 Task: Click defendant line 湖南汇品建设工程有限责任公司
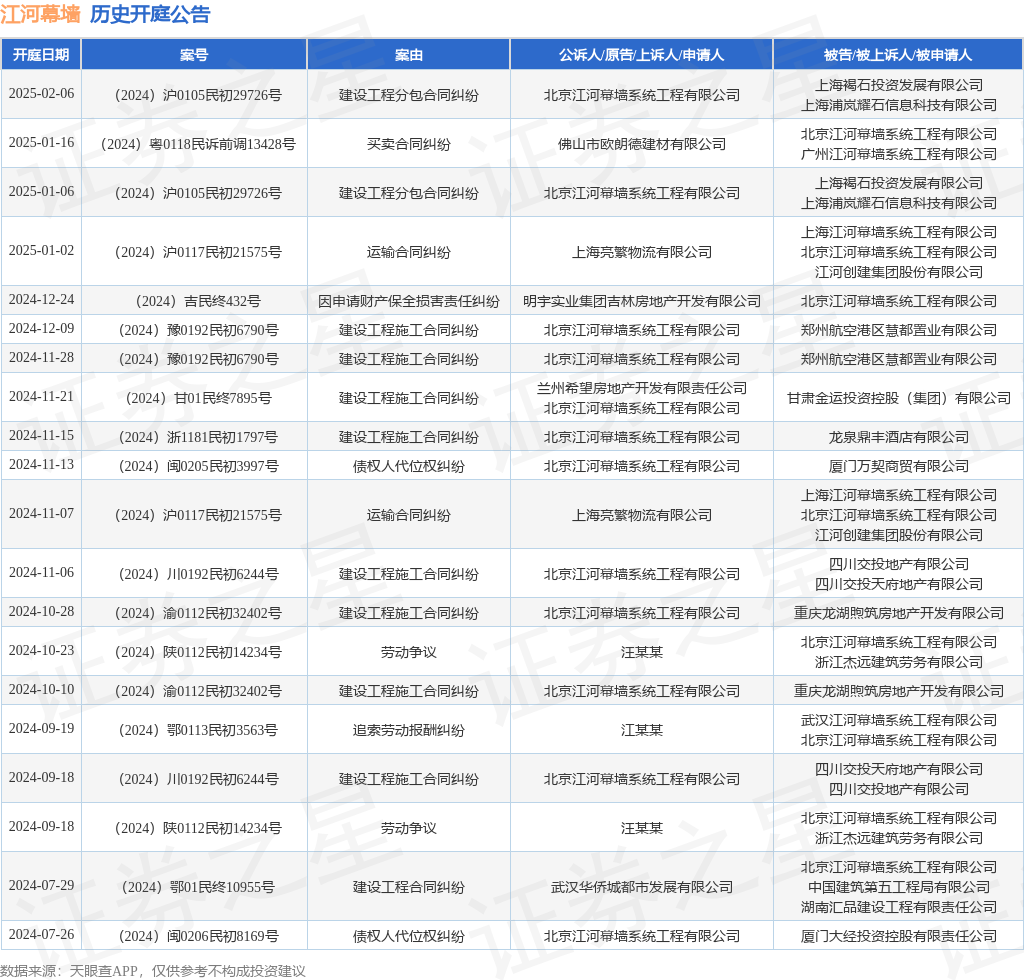click(899, 907)
